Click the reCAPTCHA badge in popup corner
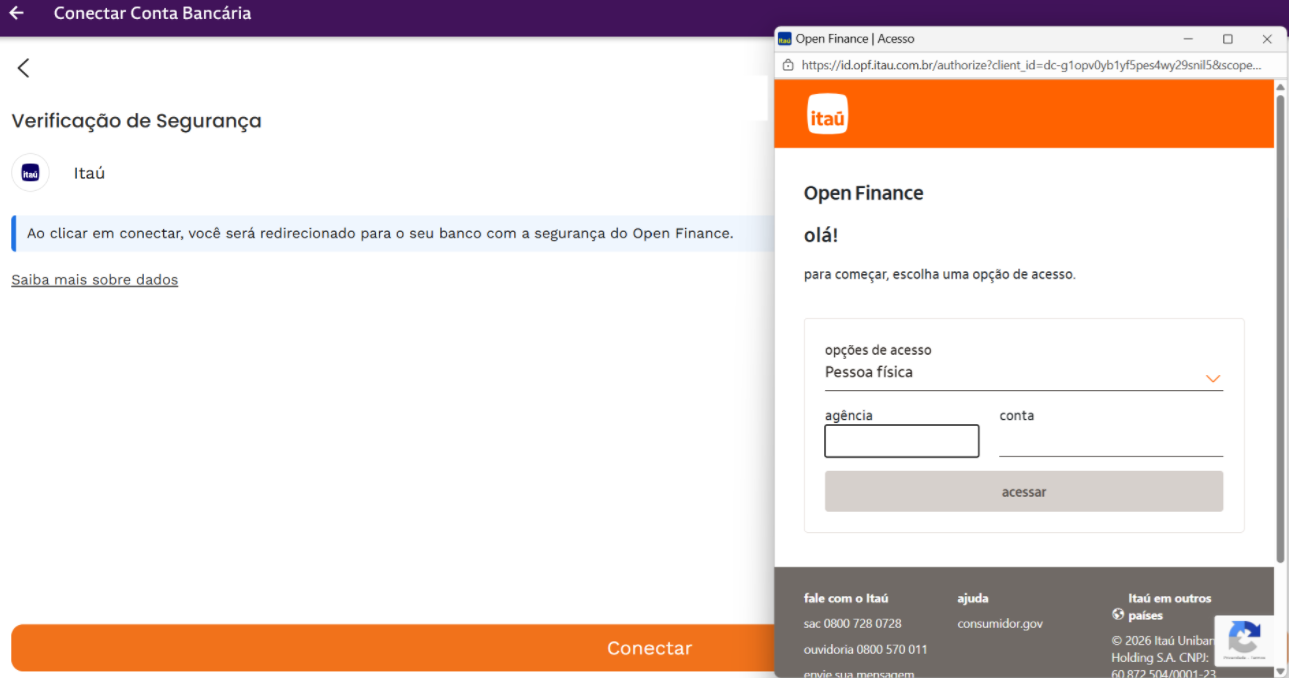 point(1244,640)
